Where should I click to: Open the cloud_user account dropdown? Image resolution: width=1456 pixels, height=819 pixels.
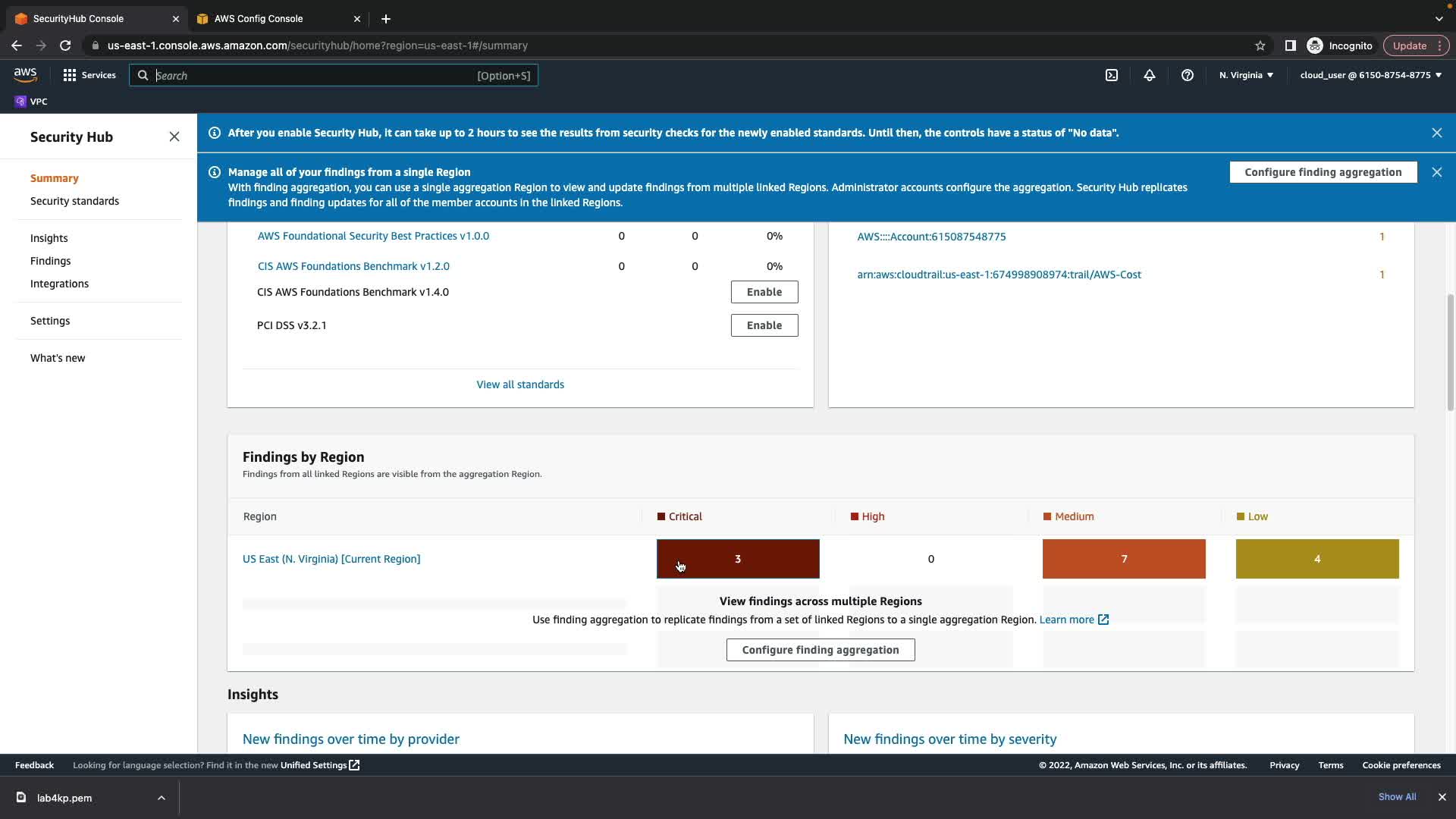point(1370,75)
